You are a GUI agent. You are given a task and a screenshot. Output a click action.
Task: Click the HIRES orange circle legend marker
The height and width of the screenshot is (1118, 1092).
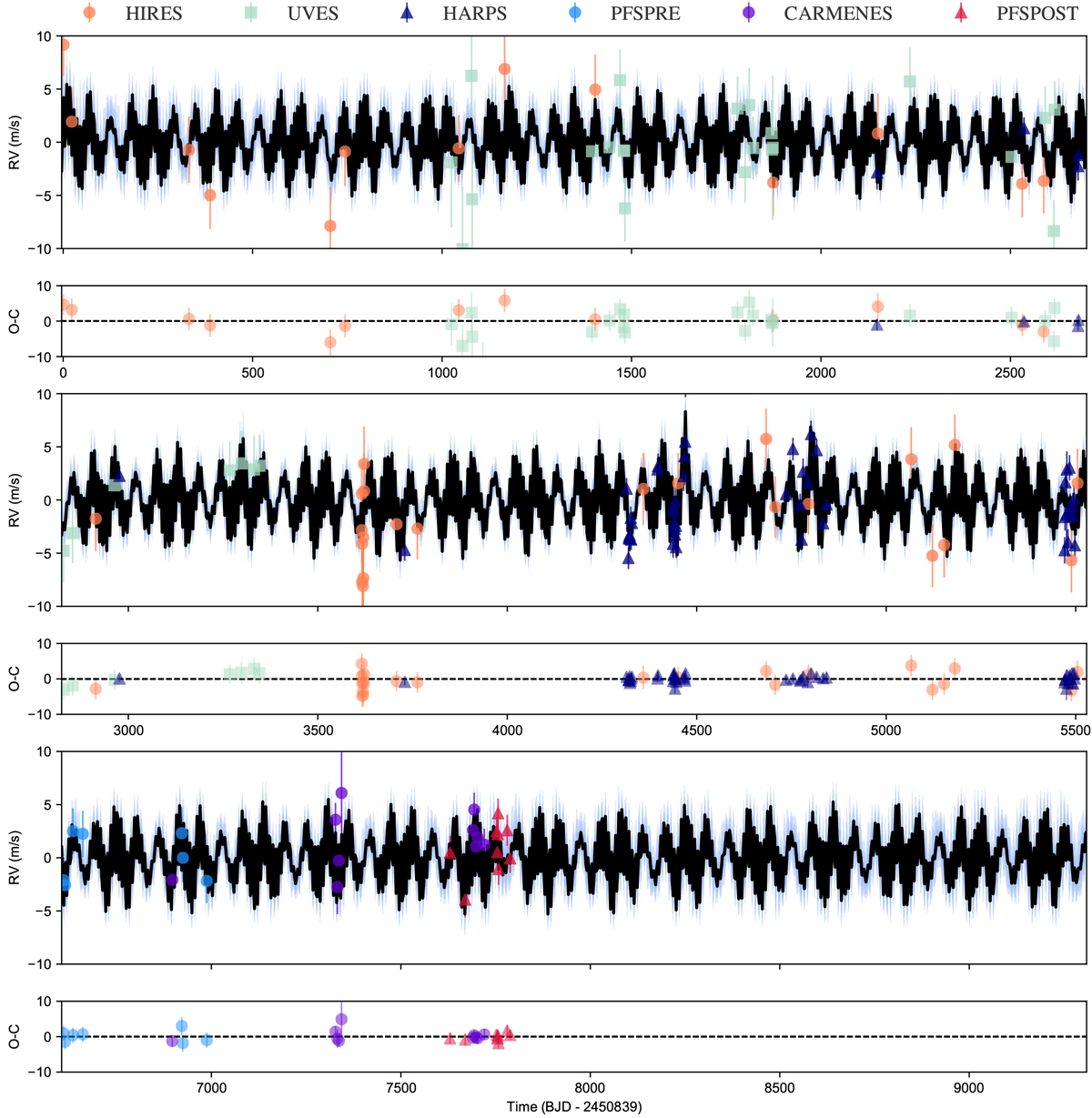pyautogui.click(x=88, y=13)
